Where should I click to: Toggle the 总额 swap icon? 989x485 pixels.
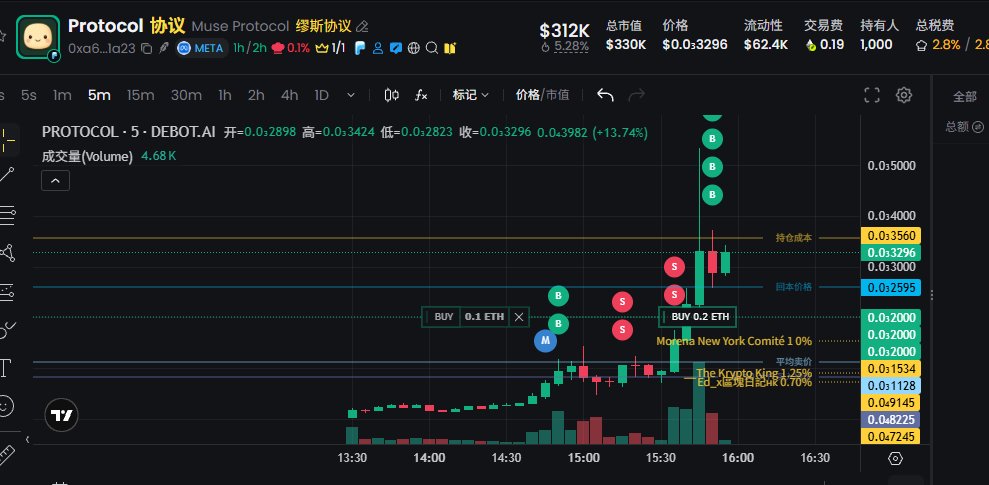click(x=978, y=127)
